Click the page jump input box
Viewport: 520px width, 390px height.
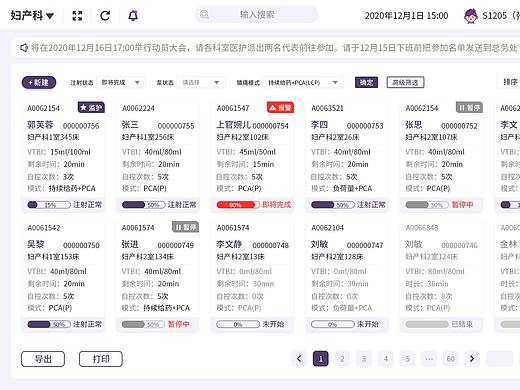[x=500, y=359]
